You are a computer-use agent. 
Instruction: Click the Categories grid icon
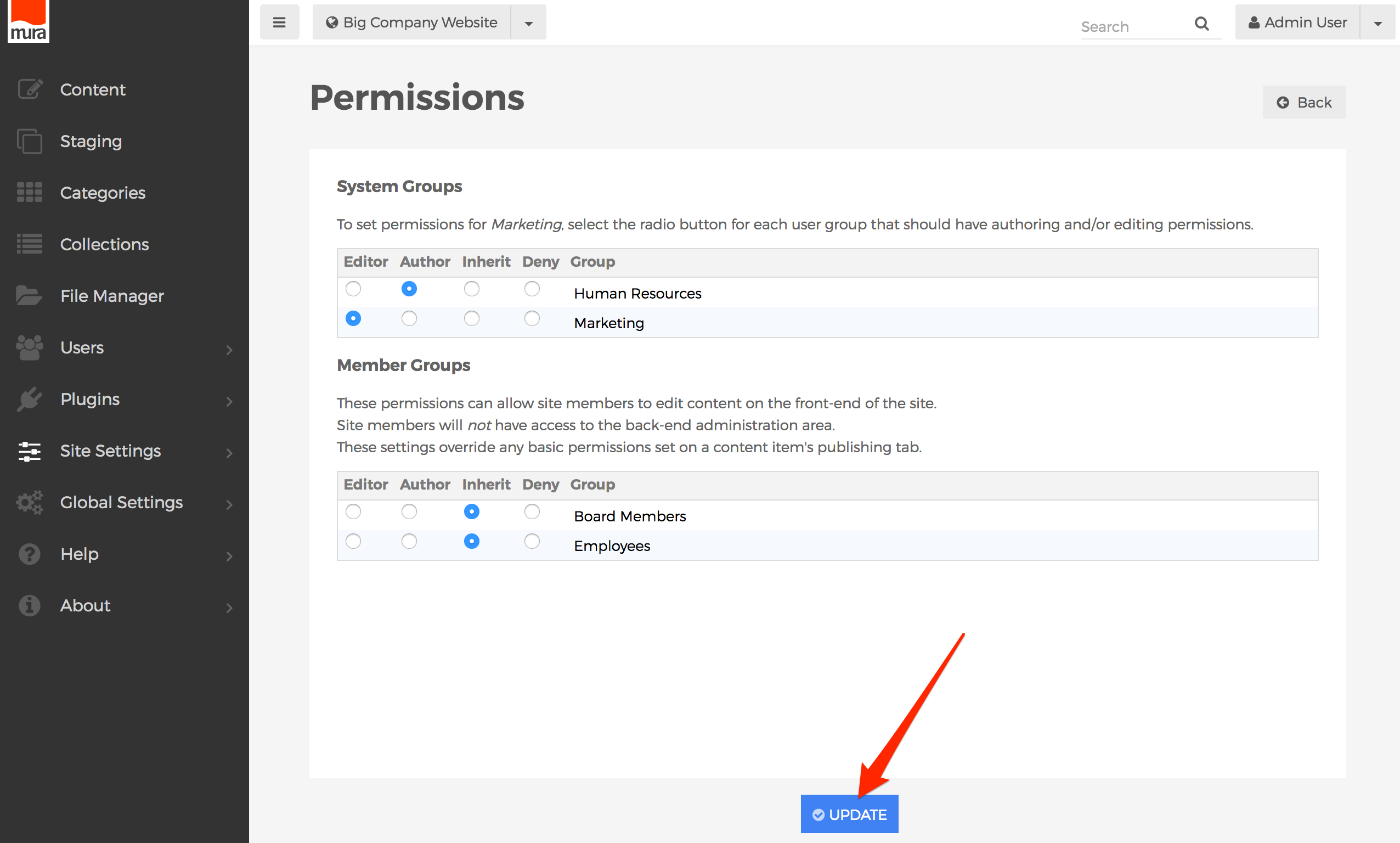[30, 193]
